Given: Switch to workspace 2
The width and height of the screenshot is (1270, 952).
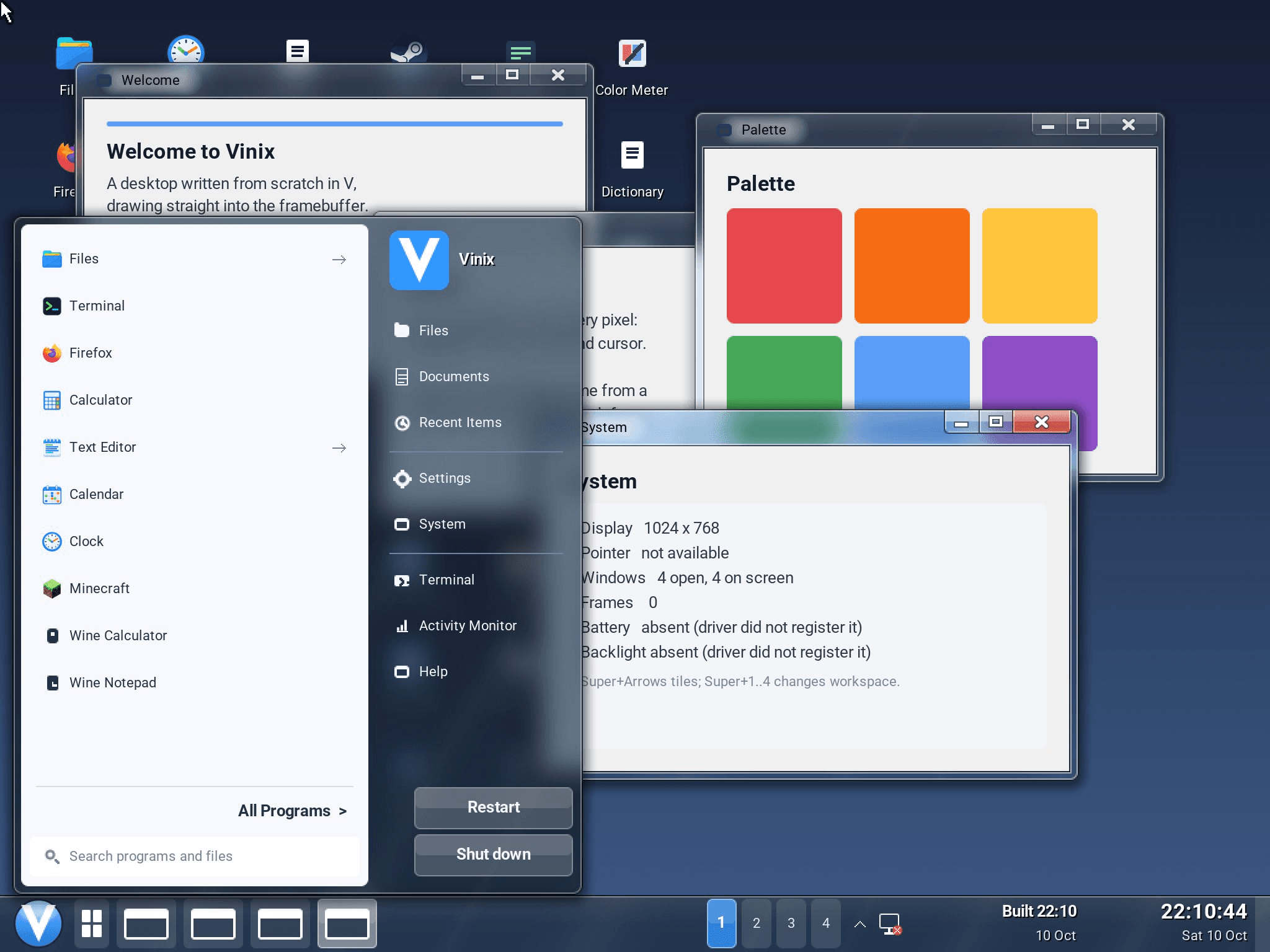Looking at the screenshot, I should [x=757, y=923].
